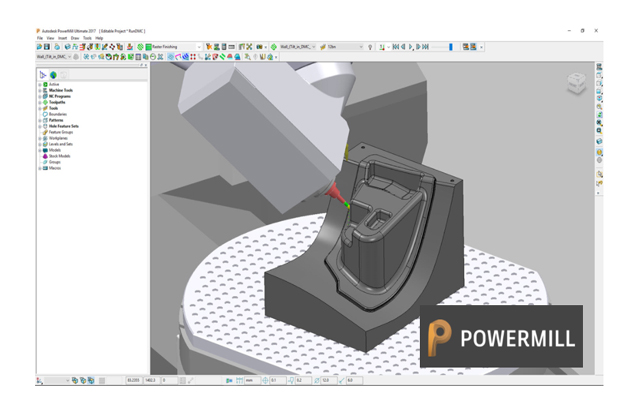Click the tool diameter field showing 12.0
Viewport: 640px width, 420px height.
click(x=329, y=380)
